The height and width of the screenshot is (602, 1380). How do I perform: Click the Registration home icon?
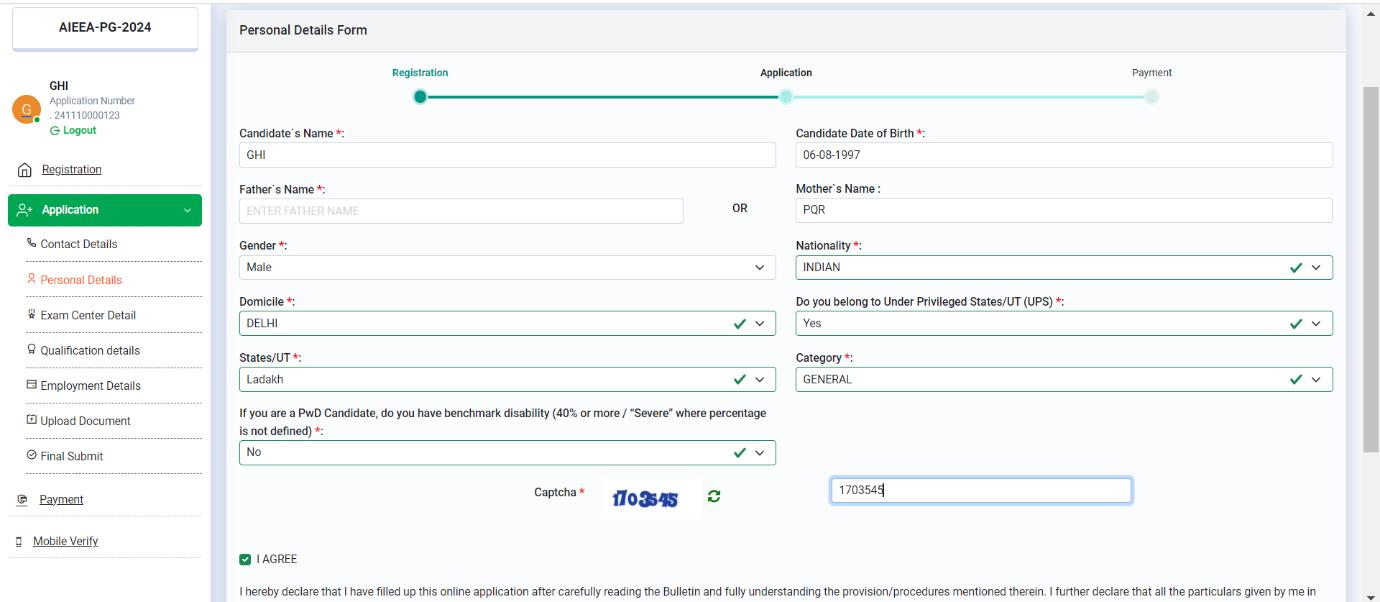[x=21, y=171]
